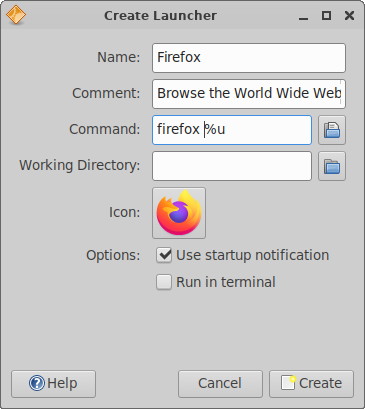The height and width of the screenshot is (409, 365).
Task: Click the Create Launcher title text
Action: coord(160,16)
